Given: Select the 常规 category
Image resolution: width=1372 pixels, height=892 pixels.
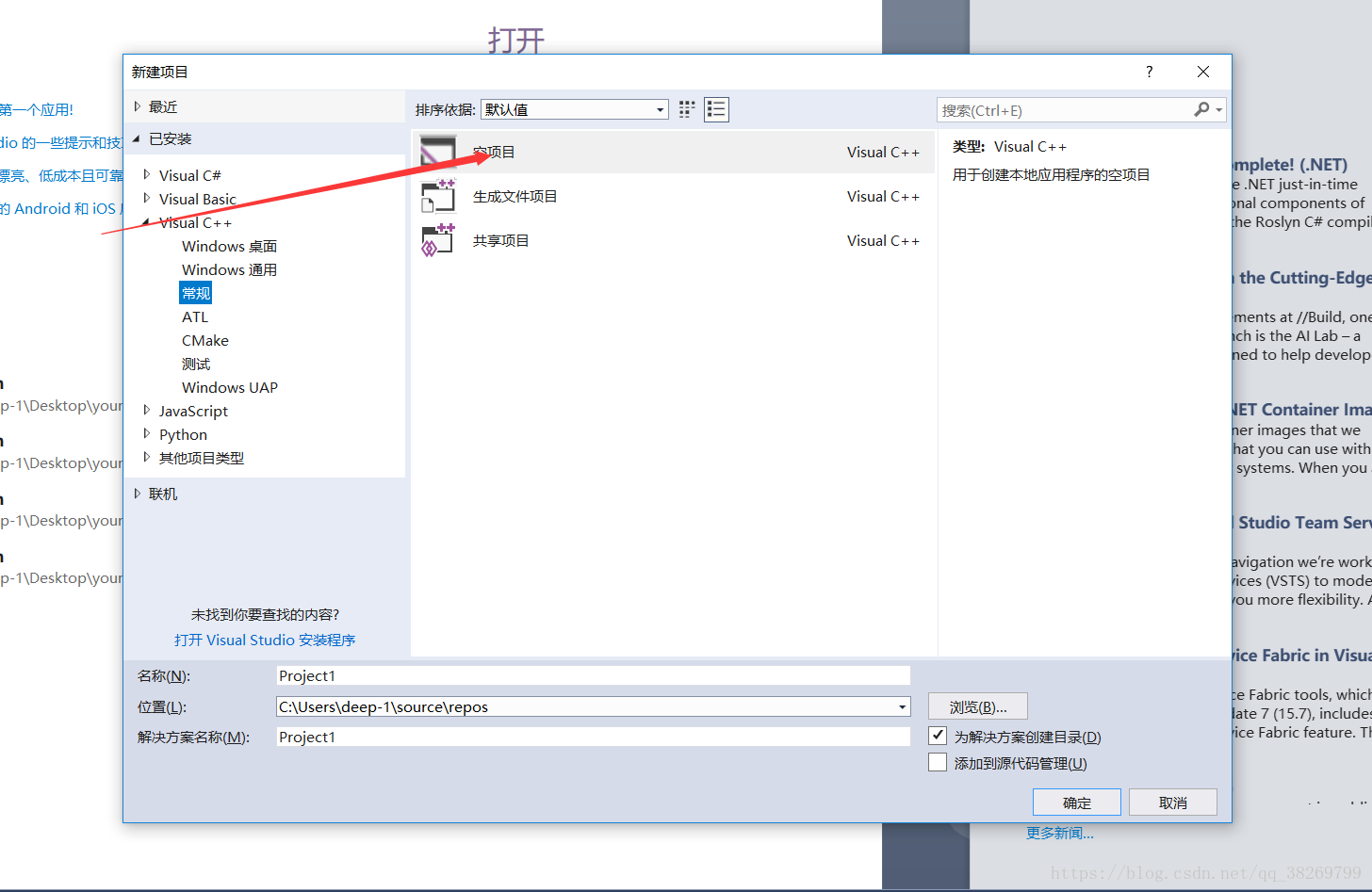Looking at the screenshot, I should (196, 293).
